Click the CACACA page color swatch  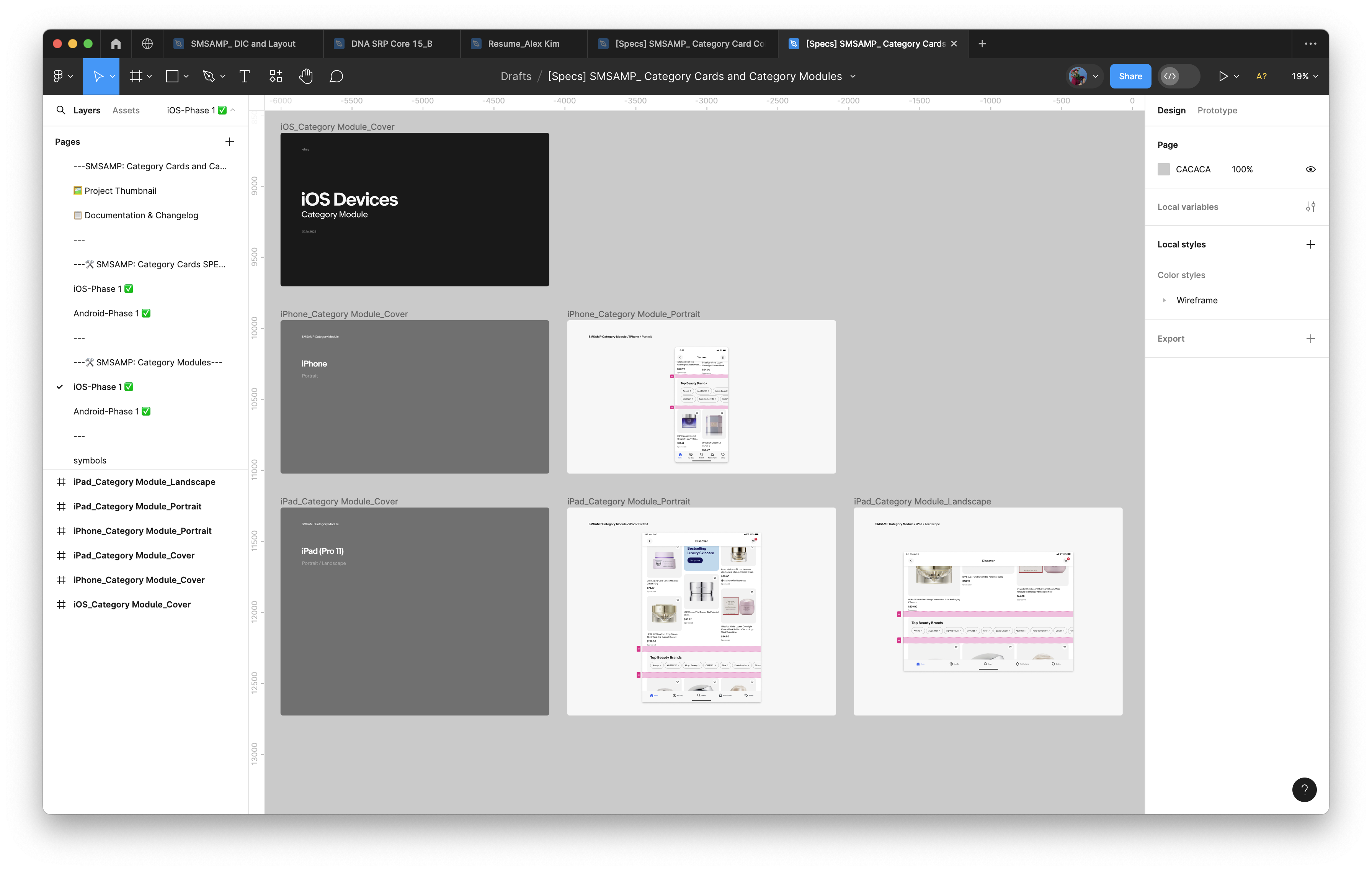point(1163,169)
